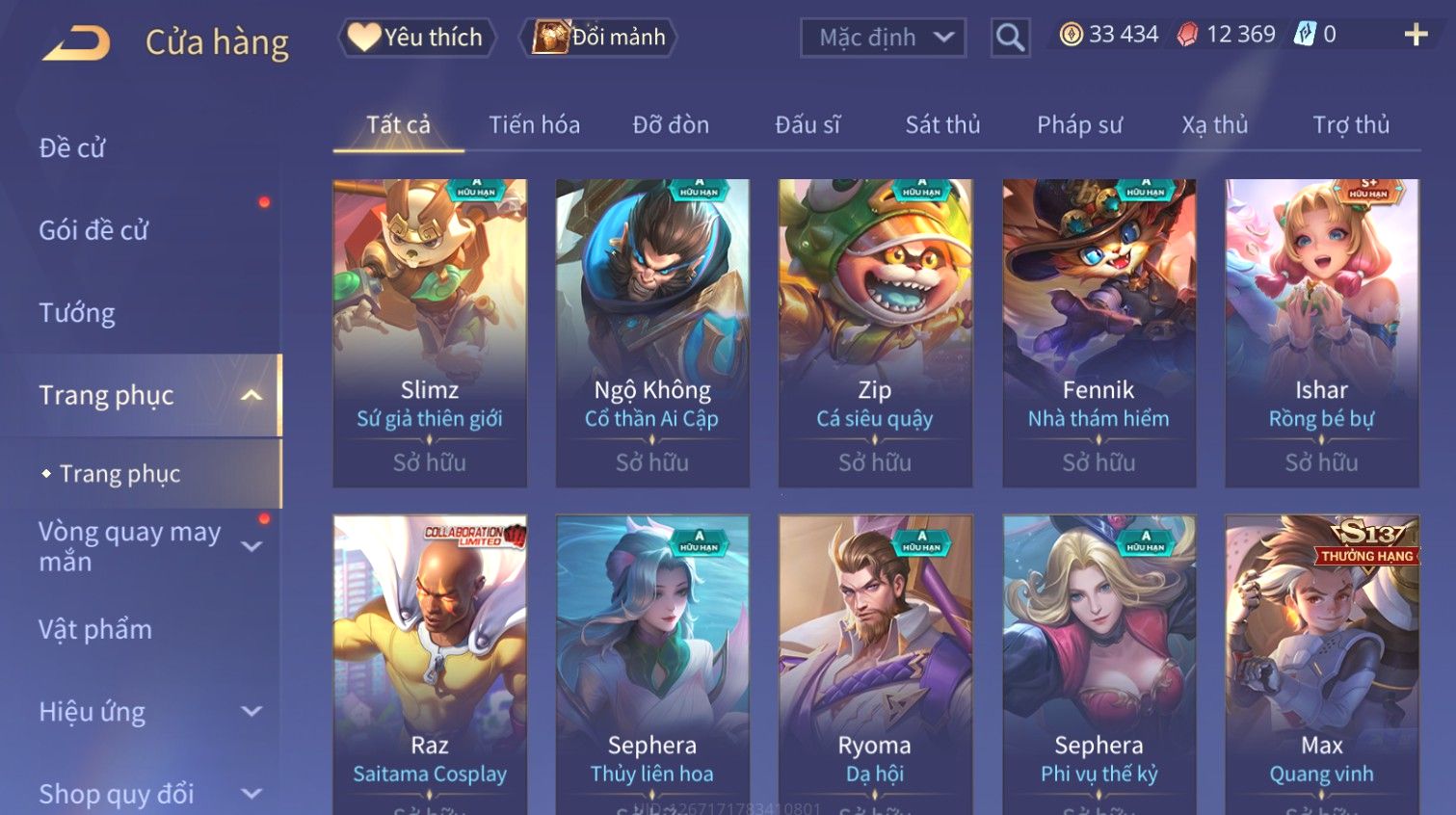Viewport: 1456px width, 815px height.
Task: Click the red gem currency icon
Action: tap(1187, 35)
